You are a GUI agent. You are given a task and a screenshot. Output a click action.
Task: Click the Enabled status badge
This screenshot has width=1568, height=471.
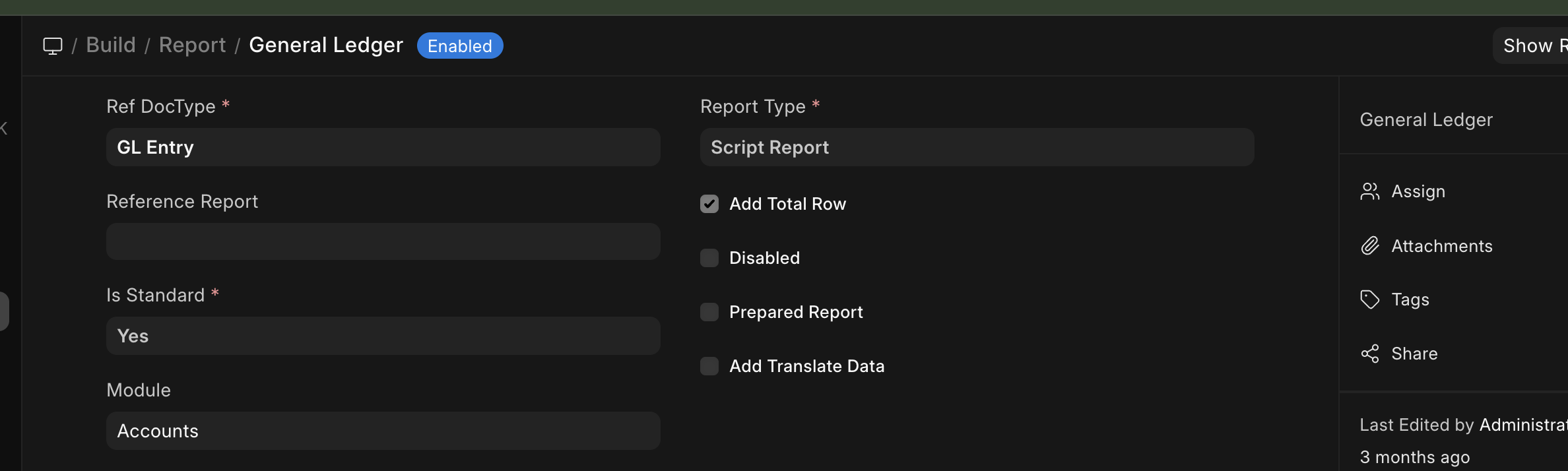click(460, 46)
